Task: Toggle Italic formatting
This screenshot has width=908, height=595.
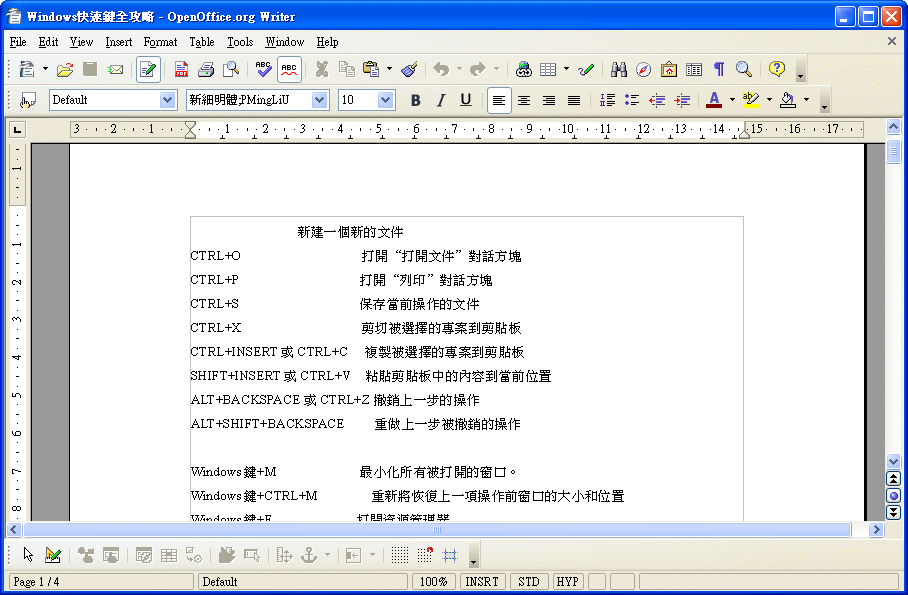Action: pos(441,100)
